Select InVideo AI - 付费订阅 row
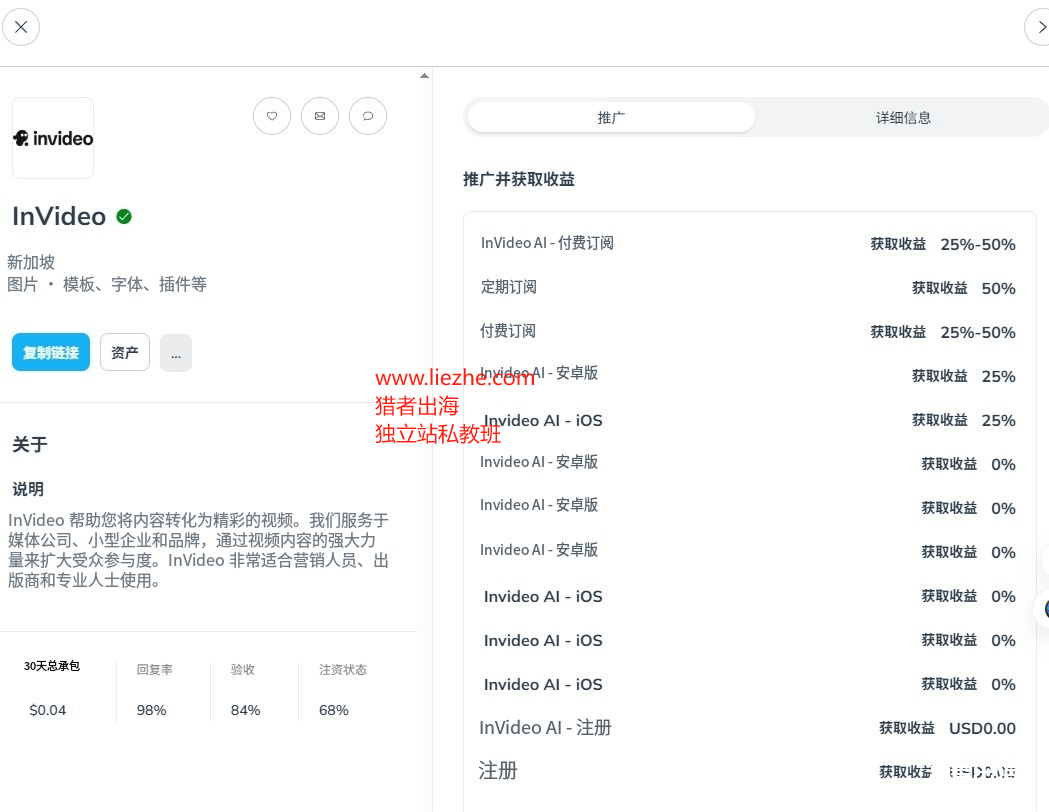 (748, 243)
